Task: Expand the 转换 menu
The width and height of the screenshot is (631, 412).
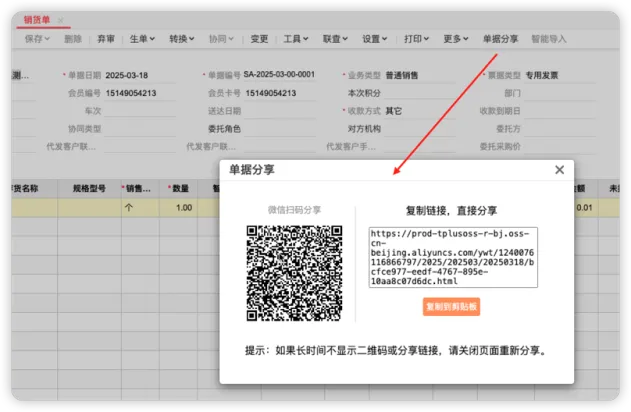Action: 181,39
